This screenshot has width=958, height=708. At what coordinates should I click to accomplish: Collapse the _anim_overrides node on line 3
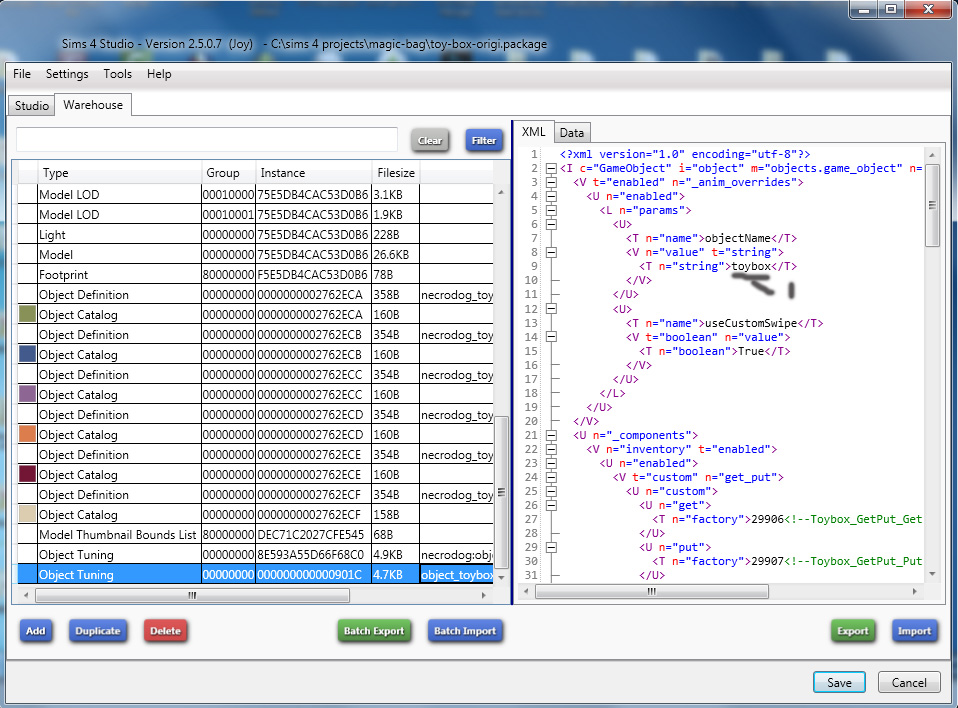[x=551, y=183]
